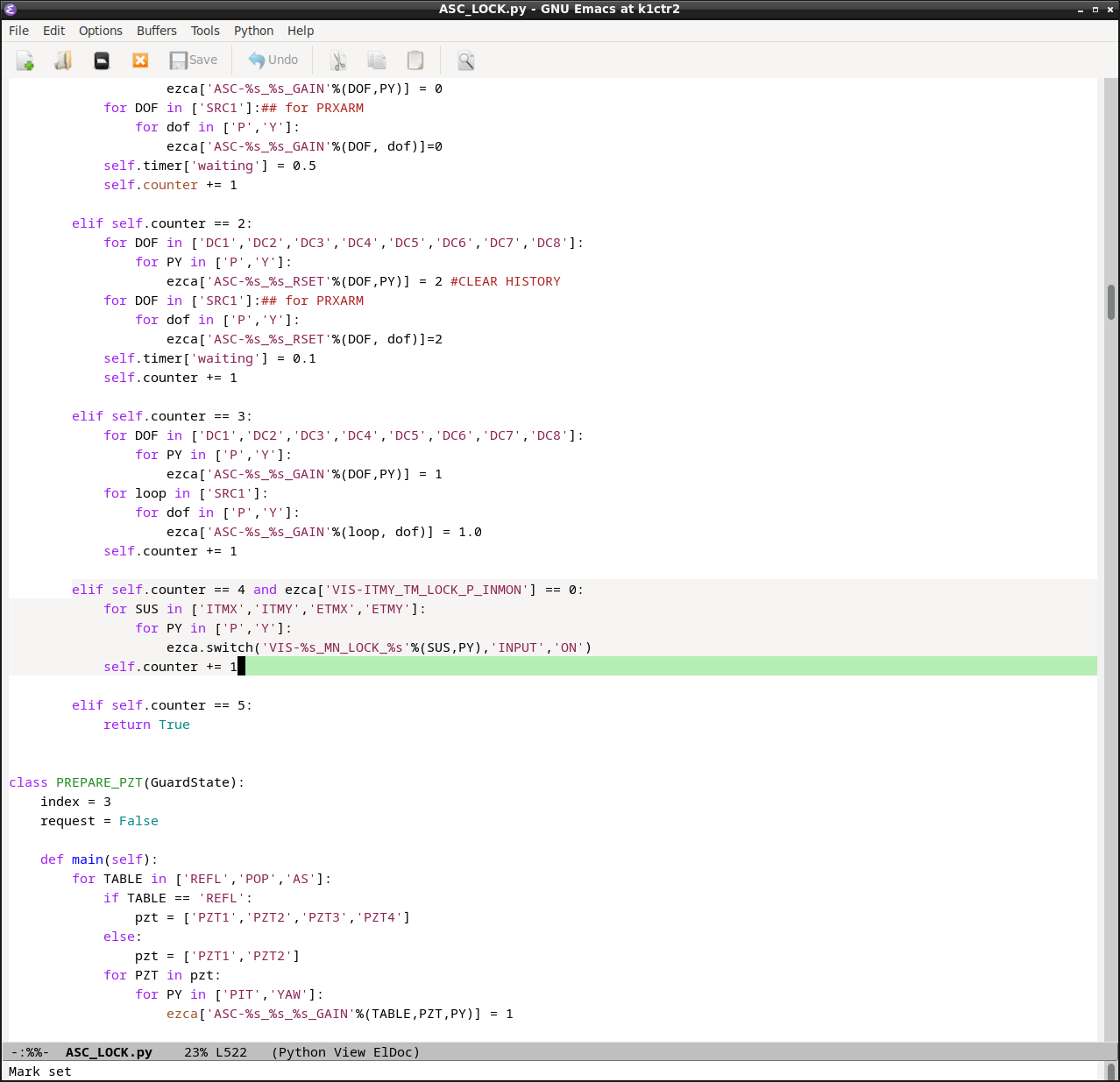Open the Options menu
Image resolution: width=1120 pixels, height=1082 pixels.
coord(101,31)
